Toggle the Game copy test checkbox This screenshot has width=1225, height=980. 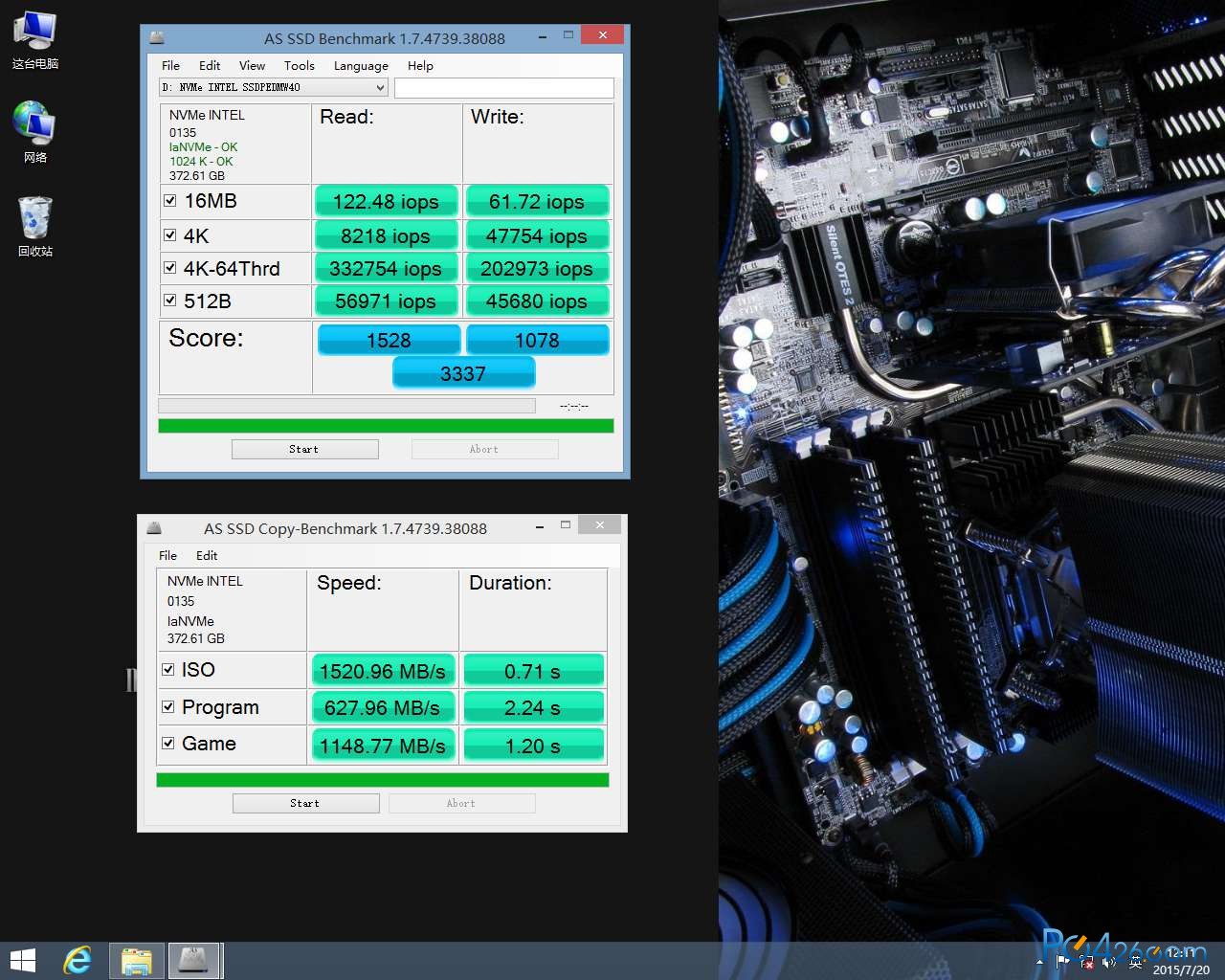(x=167, y=744)
